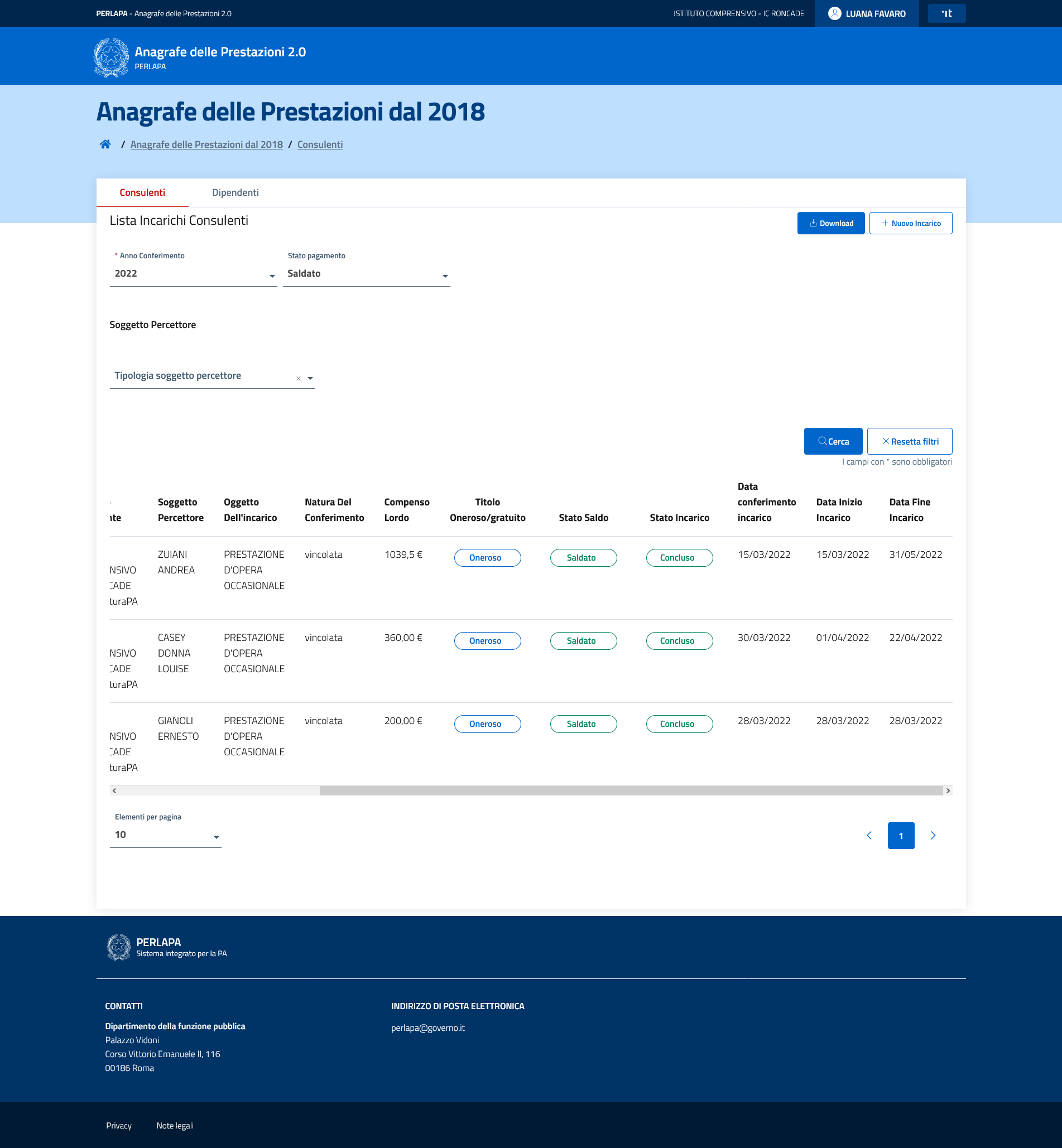Go to the next results page arrow
The image size is (1062, 1148).
click(x=933, y=836)
